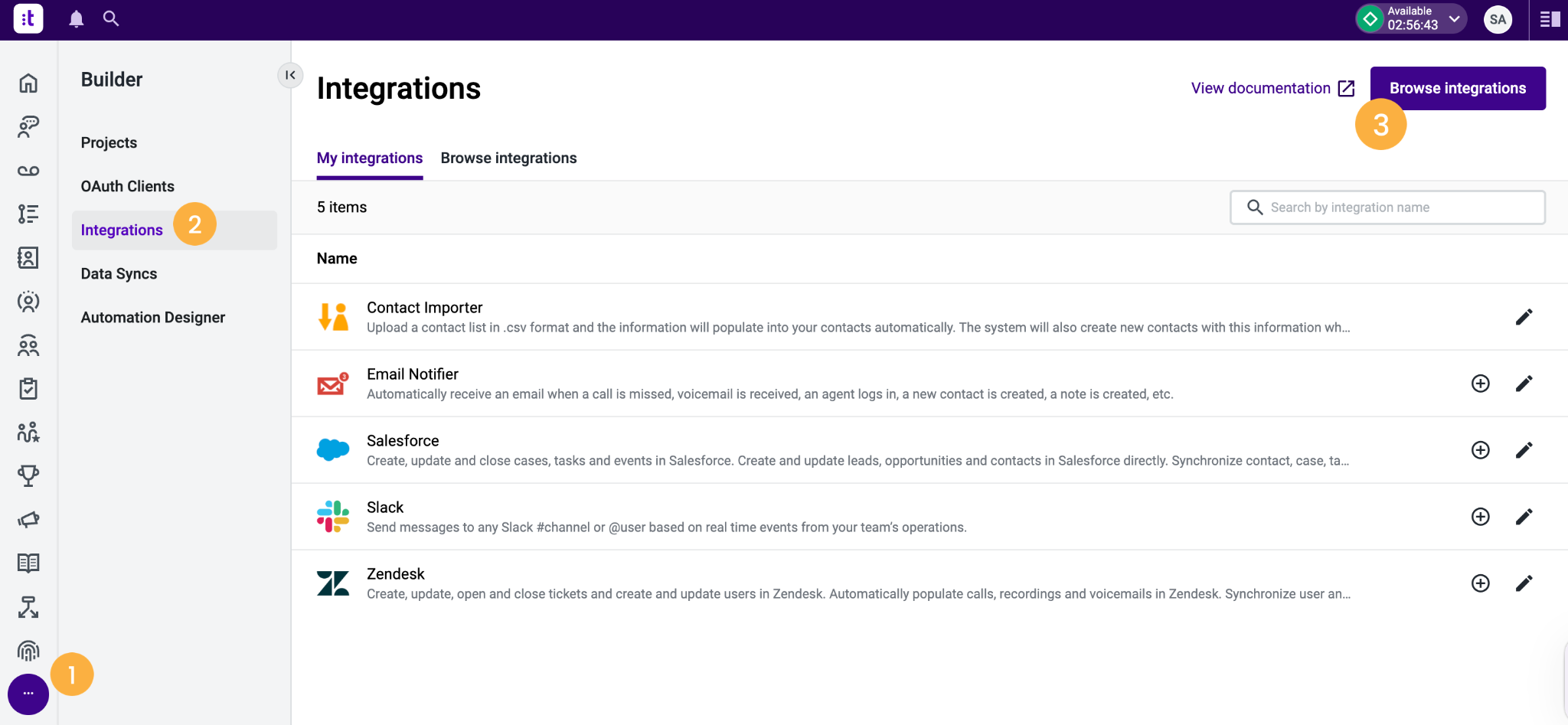Select the agent headset icon in sidebar
This screenshot has width=1568, height=725.
28,126
